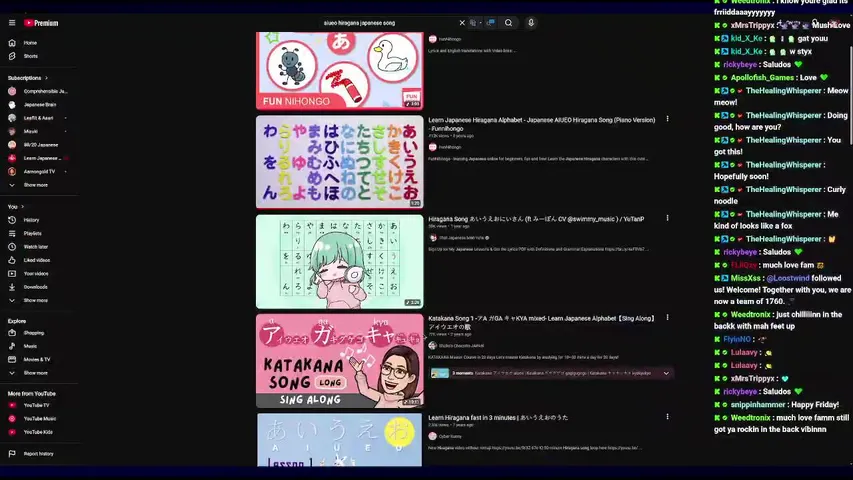This screenshot has height=480, width=853.
Task: Click the voice search microphone
Action: [531, 23]
